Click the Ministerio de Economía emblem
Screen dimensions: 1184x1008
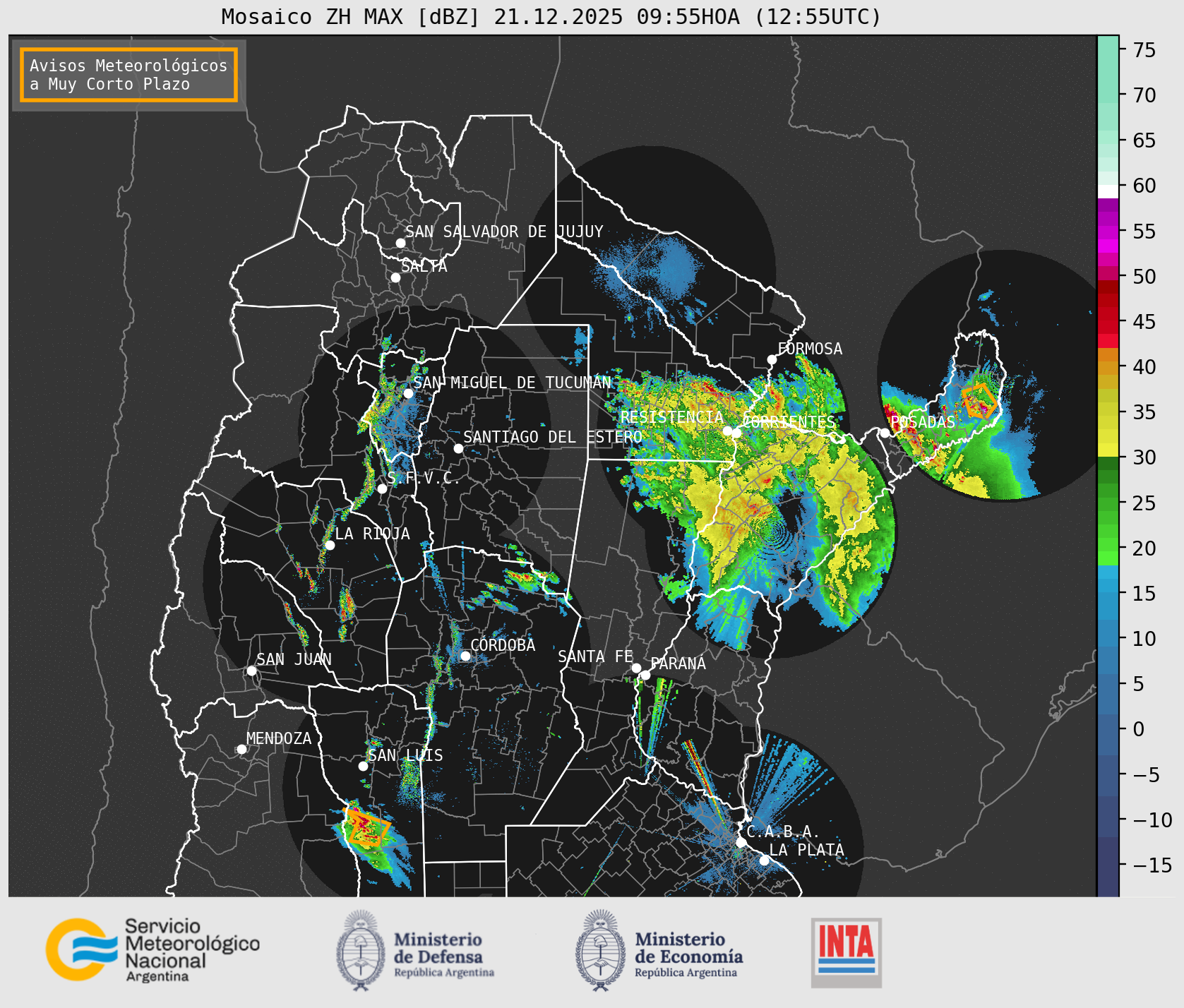[x=602, y=949]
